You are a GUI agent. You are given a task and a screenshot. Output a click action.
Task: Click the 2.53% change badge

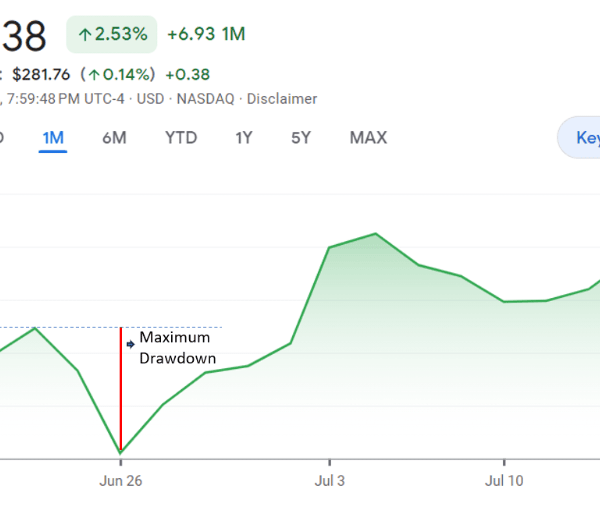pos(112,34)
